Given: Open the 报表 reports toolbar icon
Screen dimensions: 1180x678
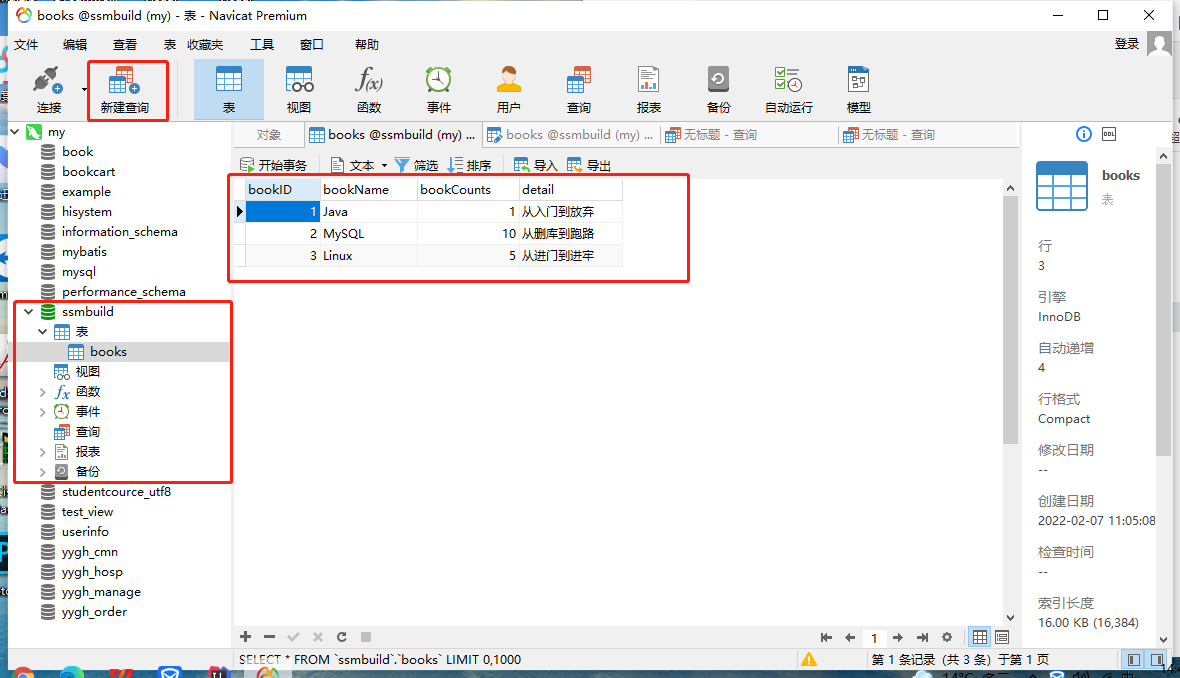Looking at the screenshot, I should click(649, 90).
